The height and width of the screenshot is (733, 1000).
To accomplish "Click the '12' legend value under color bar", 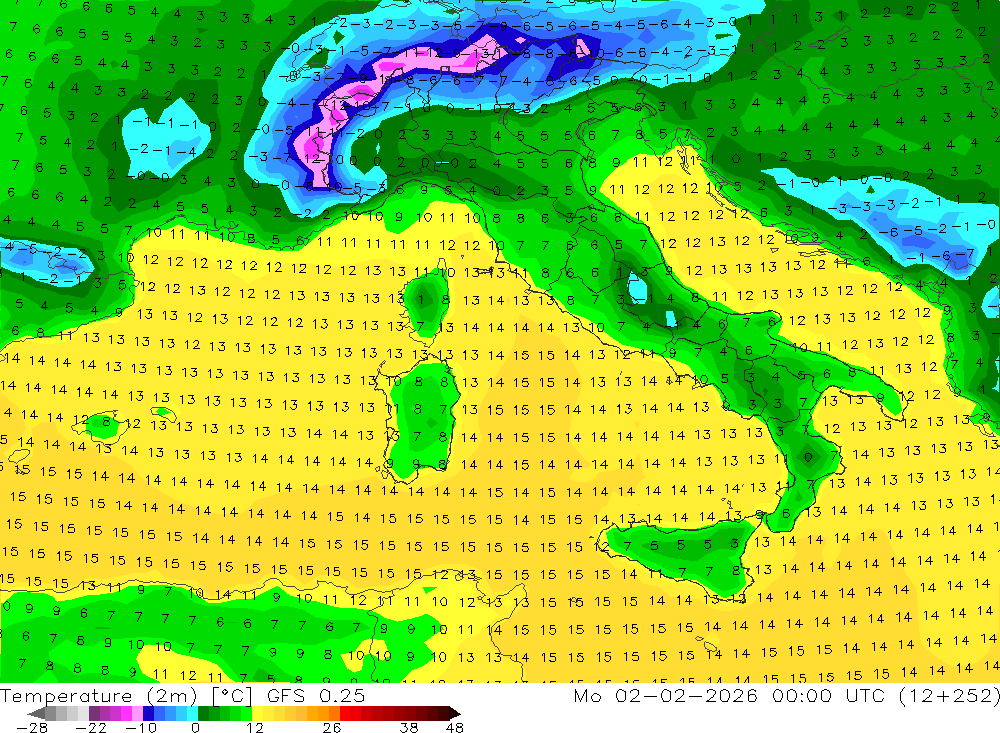I will click(254, 727).
